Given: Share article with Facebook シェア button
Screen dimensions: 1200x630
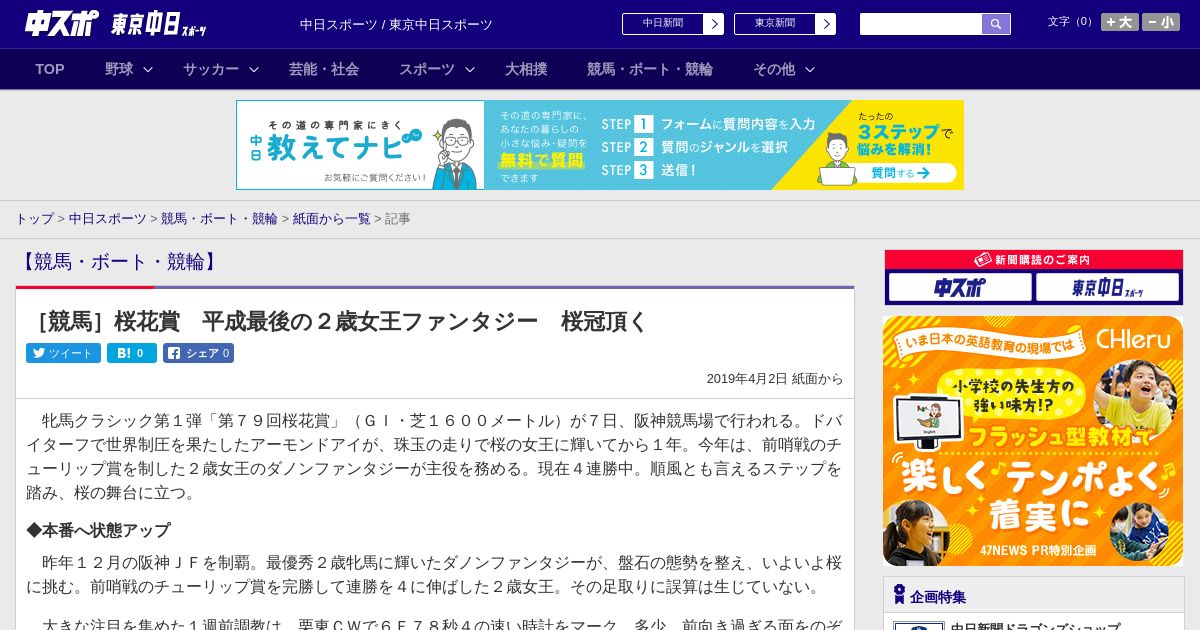Looking at the screenshot, I should pyautogui.click(x=198, y=353).
